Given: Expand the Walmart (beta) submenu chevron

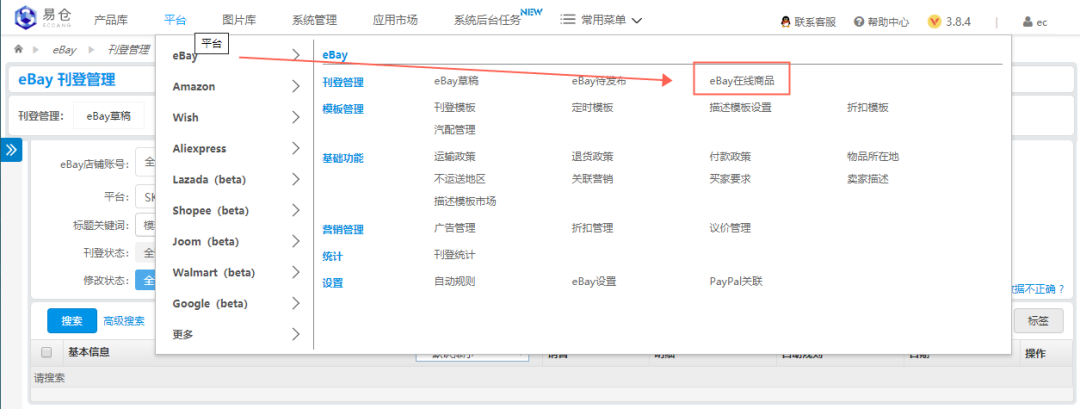Looking at the screenshot, I should [x=295, y=273].
